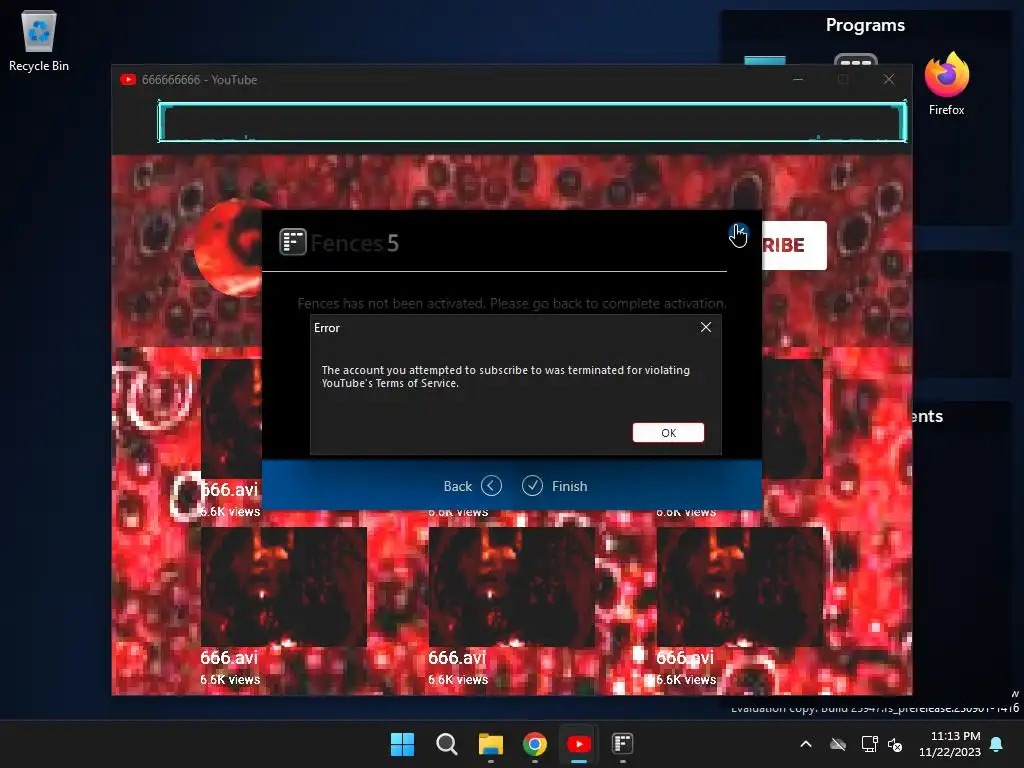Click the partially visible SUBSCRIBE button
The width and height of the screenshot is (1024, 768).
(x=793, y=246)
